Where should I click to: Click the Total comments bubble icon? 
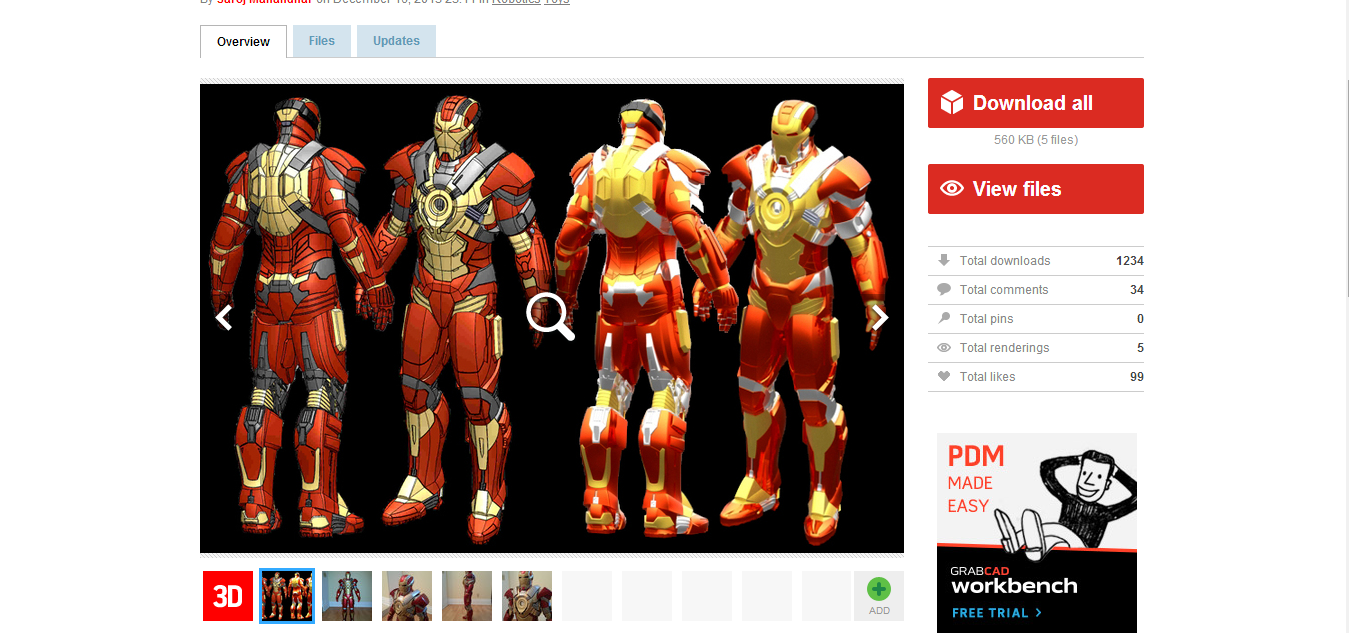coord(943,289)
